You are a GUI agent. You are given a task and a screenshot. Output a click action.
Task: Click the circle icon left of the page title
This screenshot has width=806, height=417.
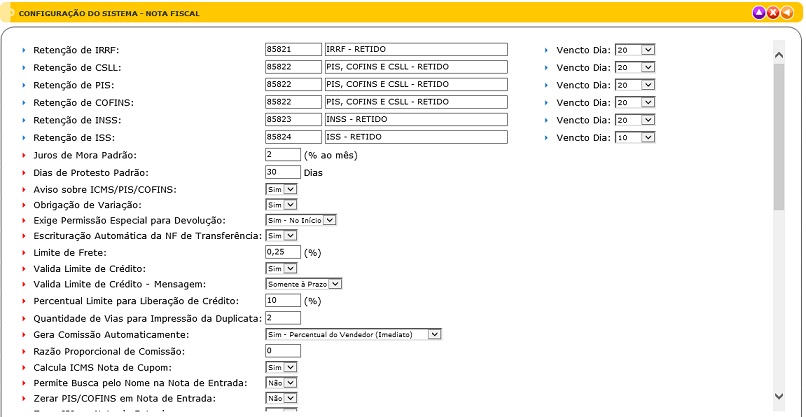(x=11, y=12)
